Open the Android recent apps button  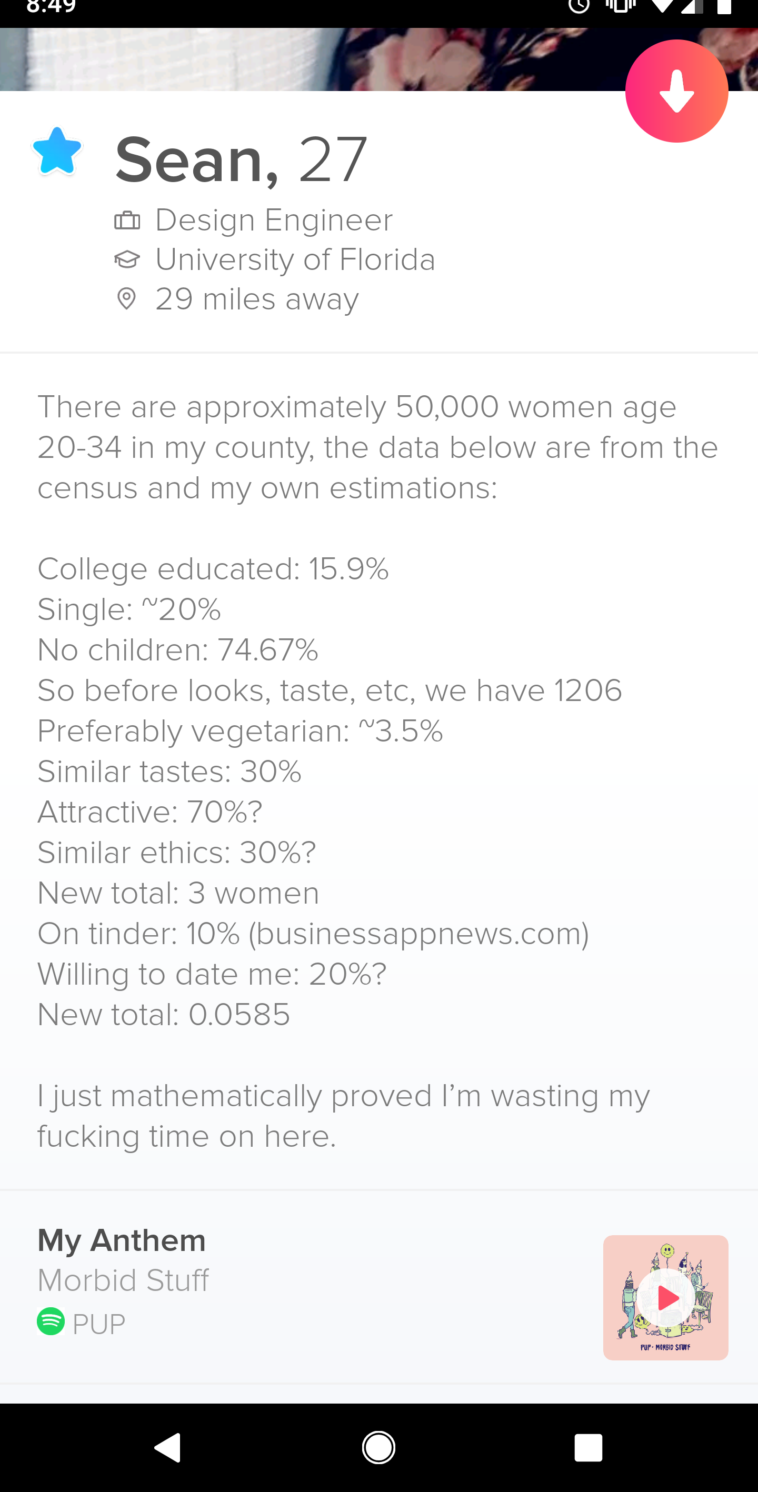[x=588, y=1447]
